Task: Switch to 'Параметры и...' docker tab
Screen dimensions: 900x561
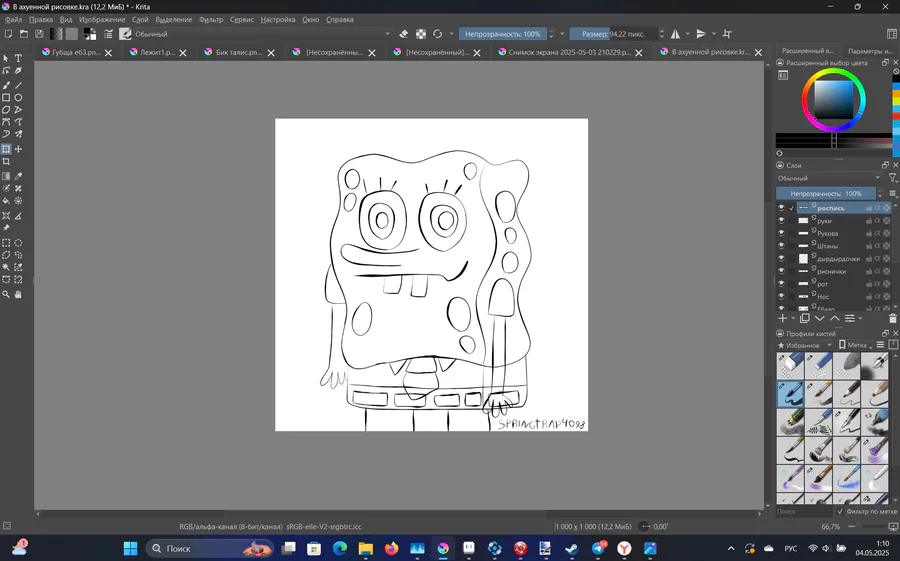Action: click(870, 51)
